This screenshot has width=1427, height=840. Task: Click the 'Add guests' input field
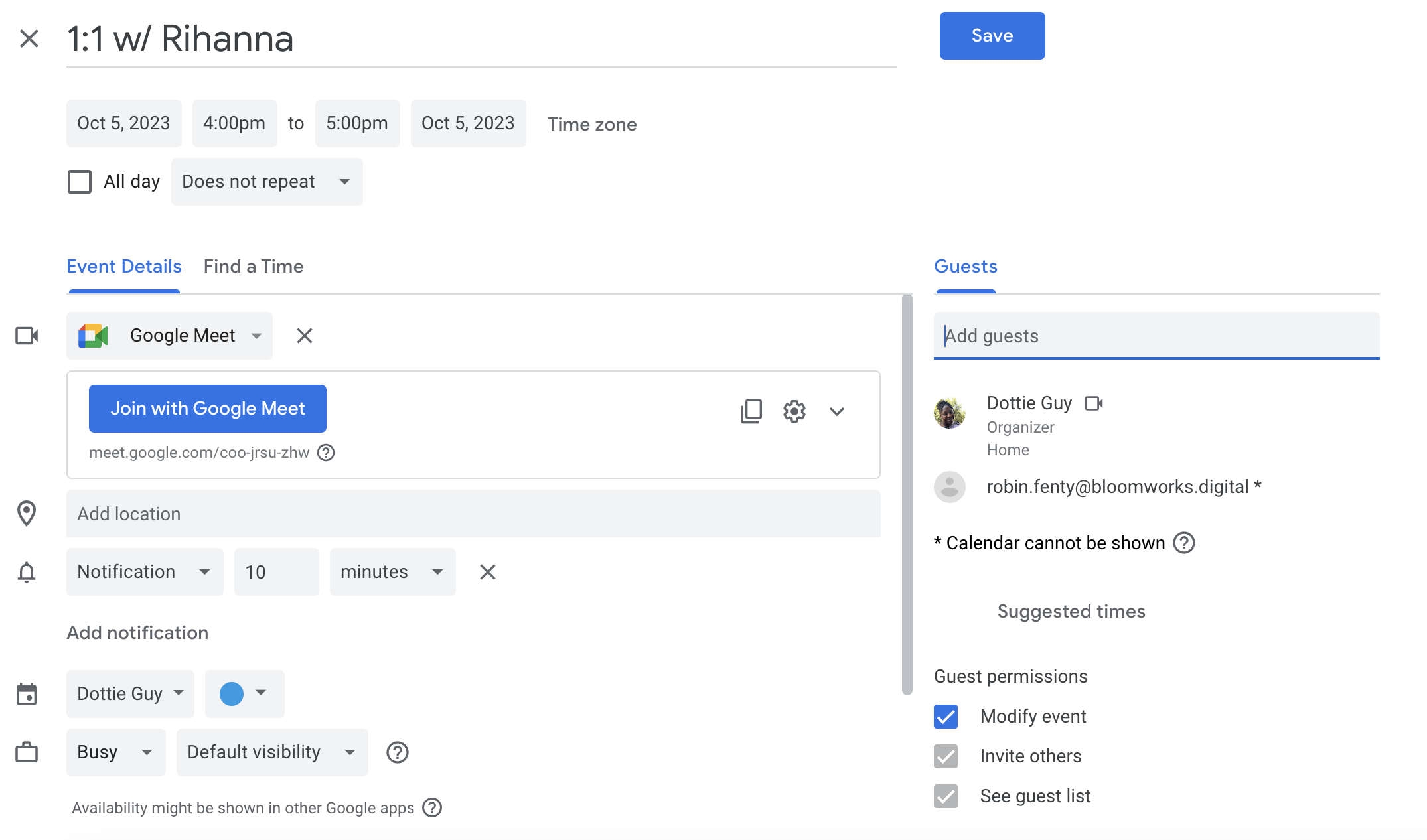[x=1157, y=335]
